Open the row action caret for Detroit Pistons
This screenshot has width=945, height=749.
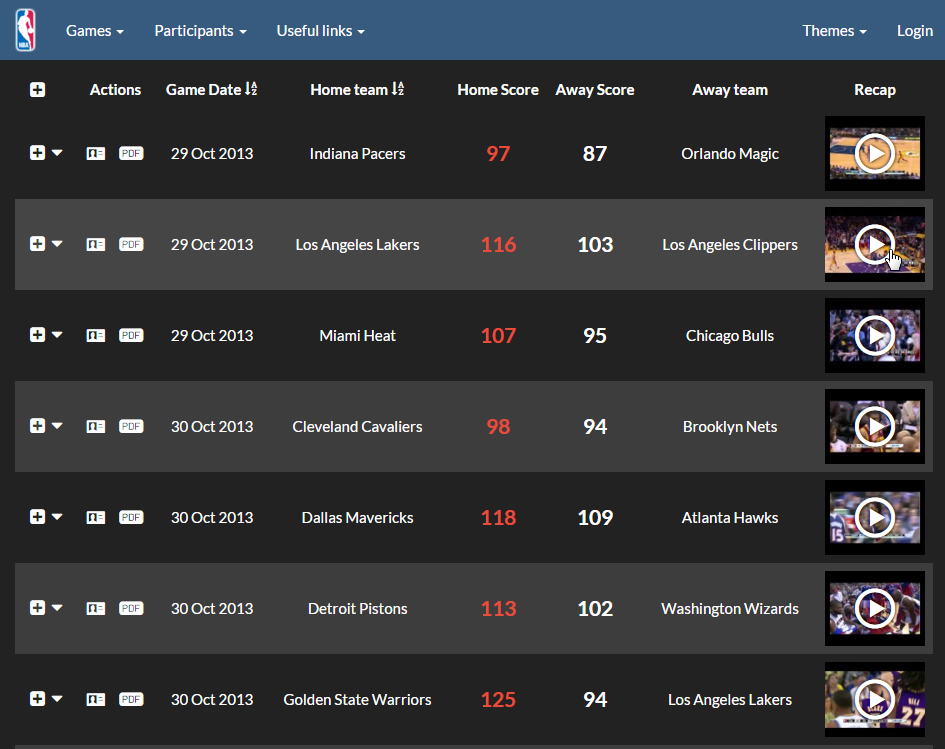coord(57,609)
